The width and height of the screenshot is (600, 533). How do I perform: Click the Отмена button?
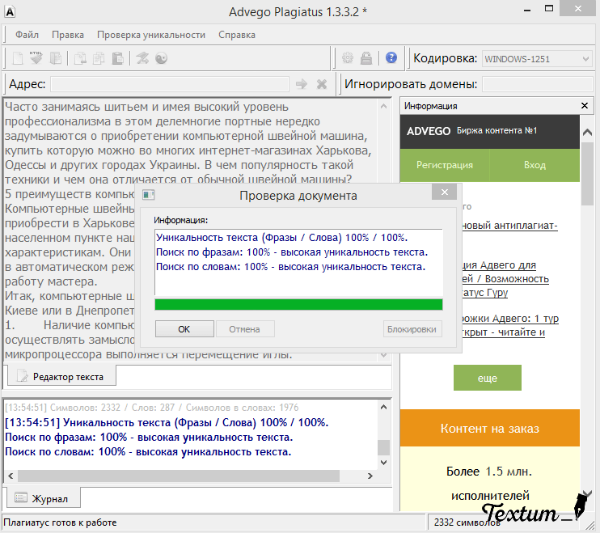click(x=245, y=329)
